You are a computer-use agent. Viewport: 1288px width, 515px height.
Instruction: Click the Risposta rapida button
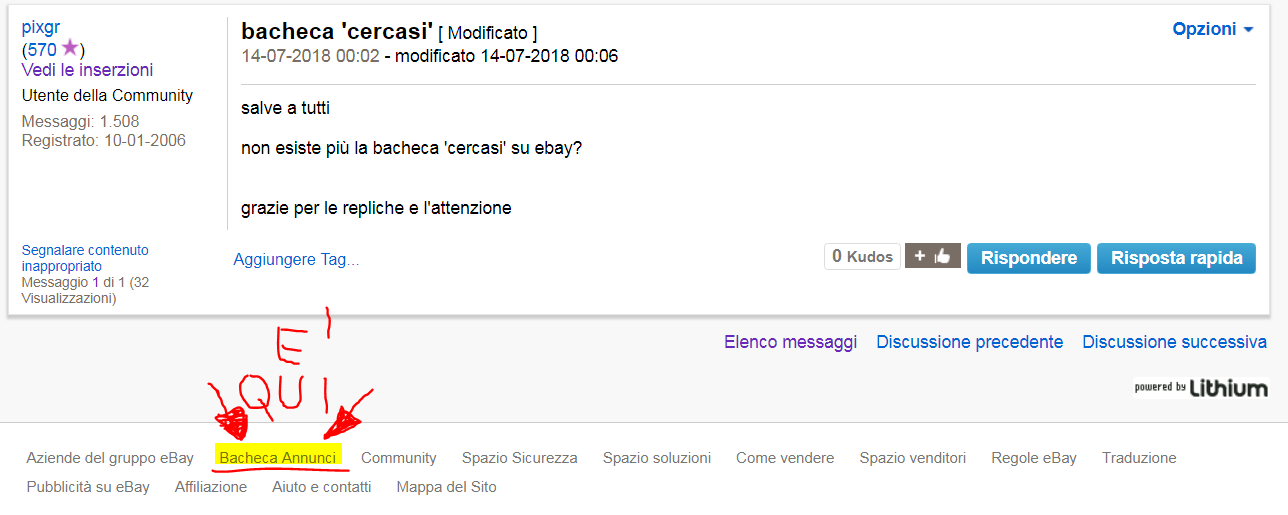tap(1176, 257)
